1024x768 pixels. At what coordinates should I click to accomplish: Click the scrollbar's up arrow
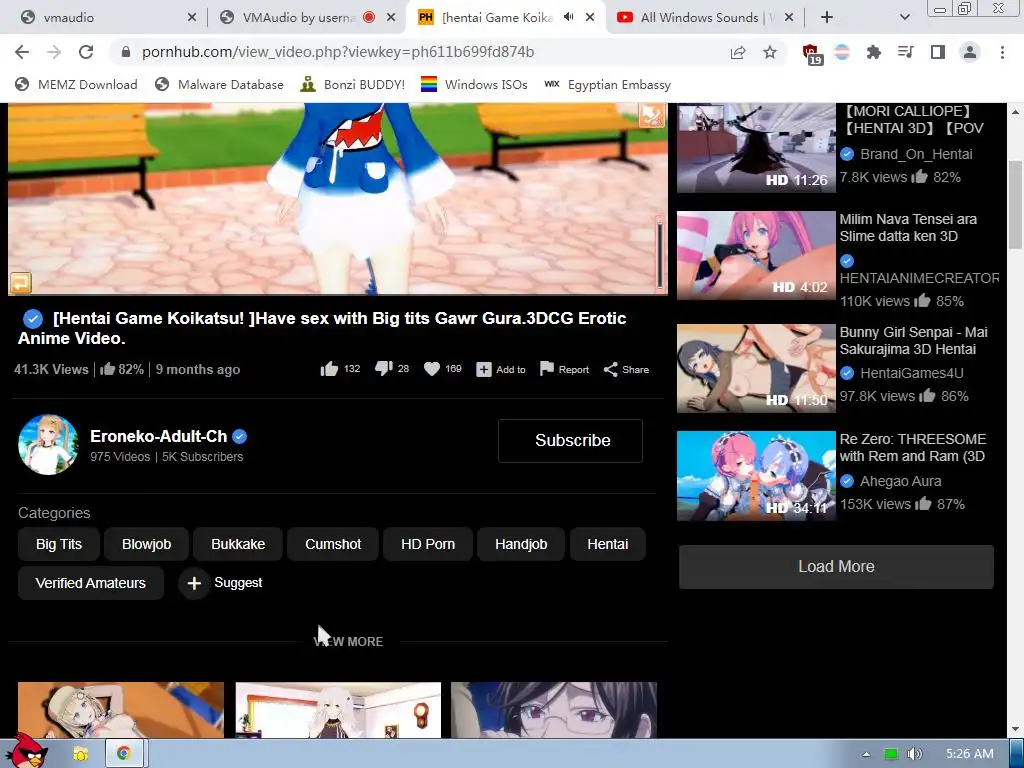point(1015,112)
